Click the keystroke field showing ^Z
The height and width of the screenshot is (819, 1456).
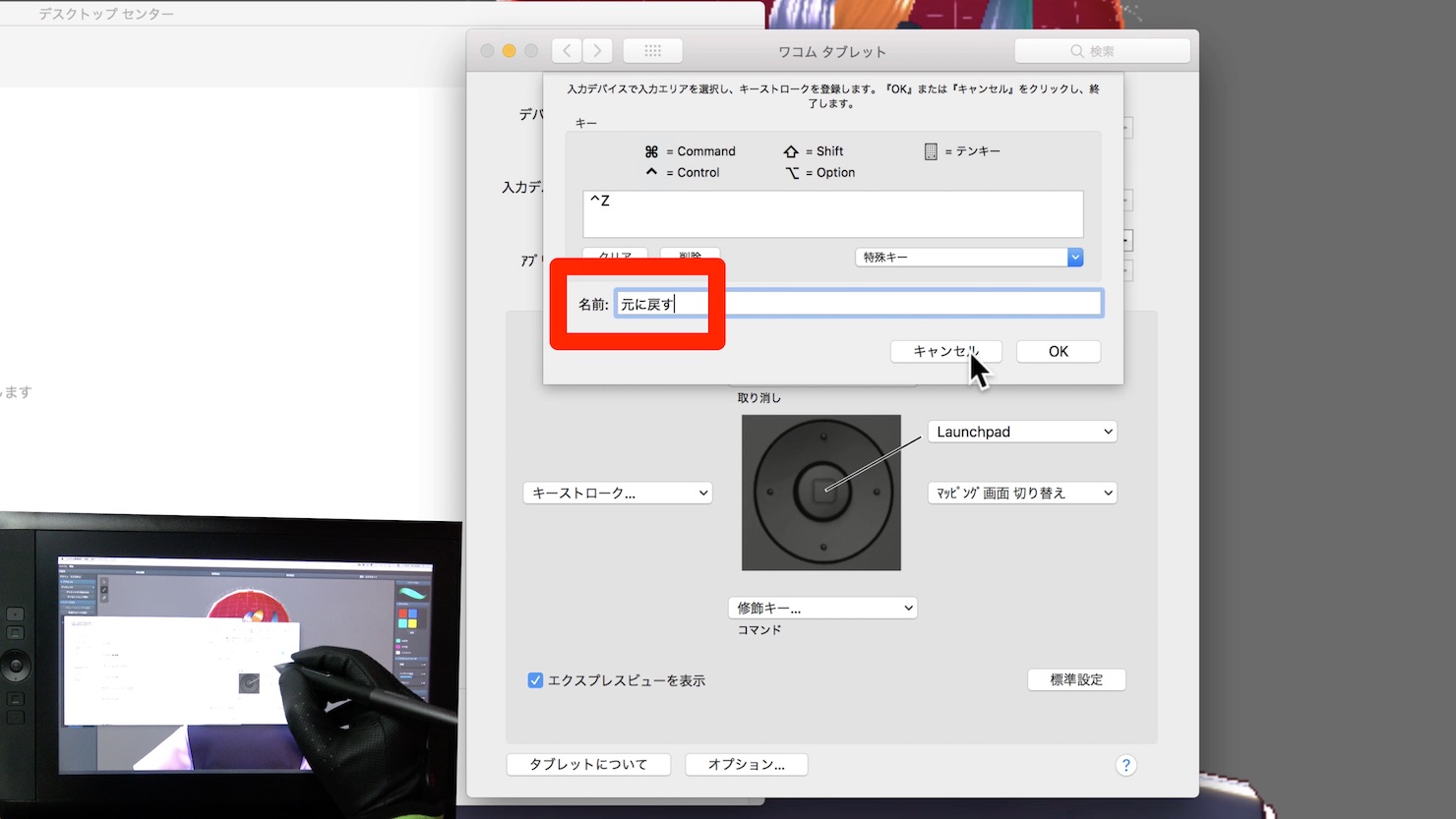[833, 214]
